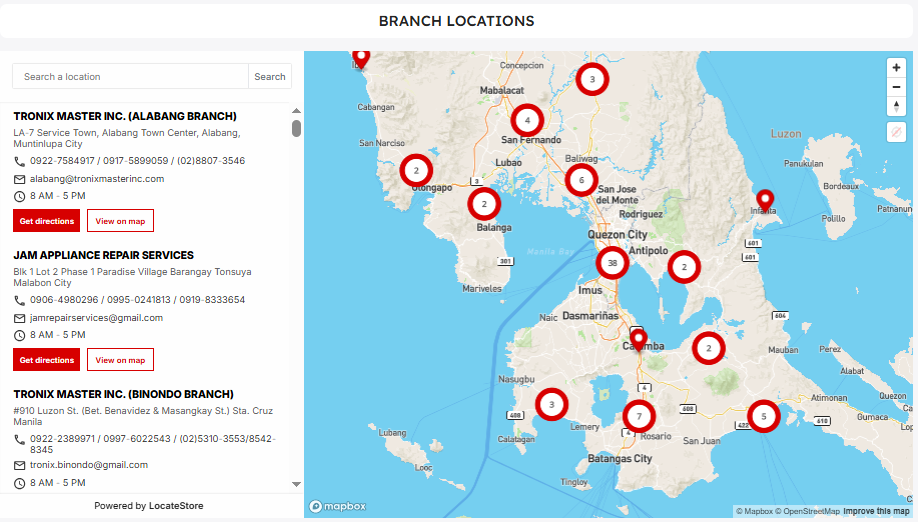Screen dimensions: 918x522
Task: Click the Search button
Action: coord(269,77)
